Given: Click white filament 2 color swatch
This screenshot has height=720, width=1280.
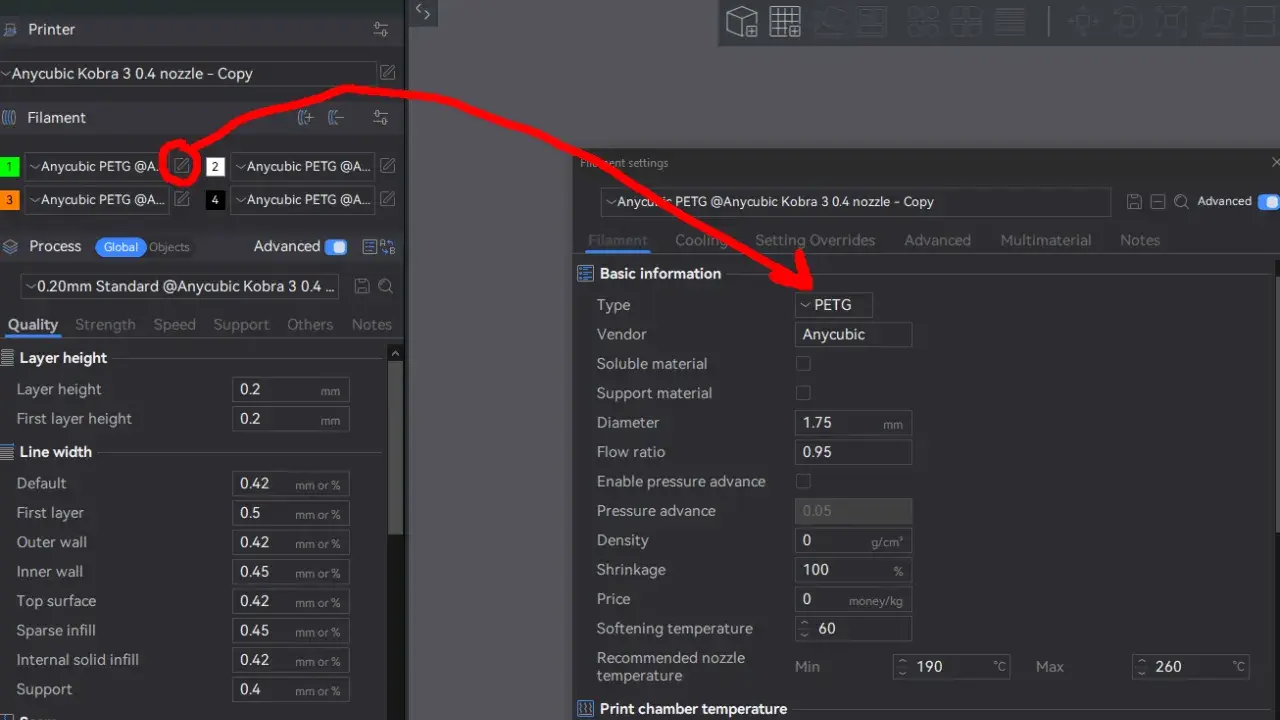Looking at the screenshot, I should [x=215, y=167].
